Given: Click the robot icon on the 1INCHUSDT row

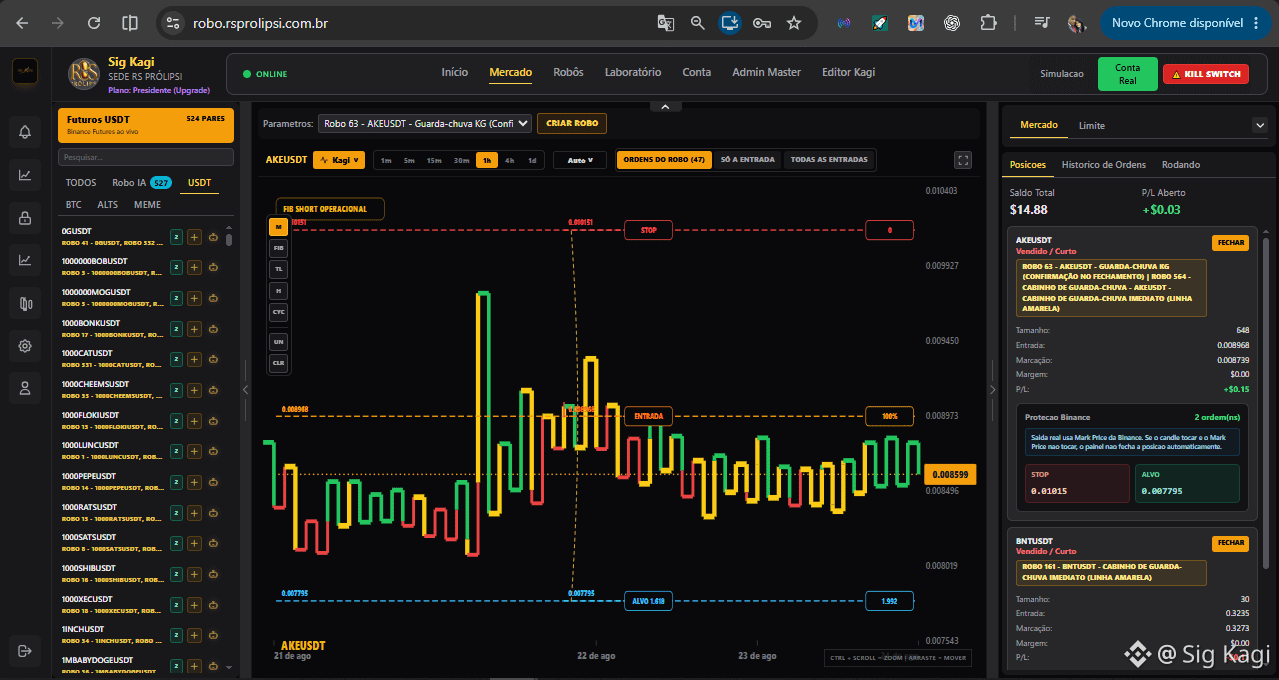Looking at the screenshot, I should [x=213, y=635].
